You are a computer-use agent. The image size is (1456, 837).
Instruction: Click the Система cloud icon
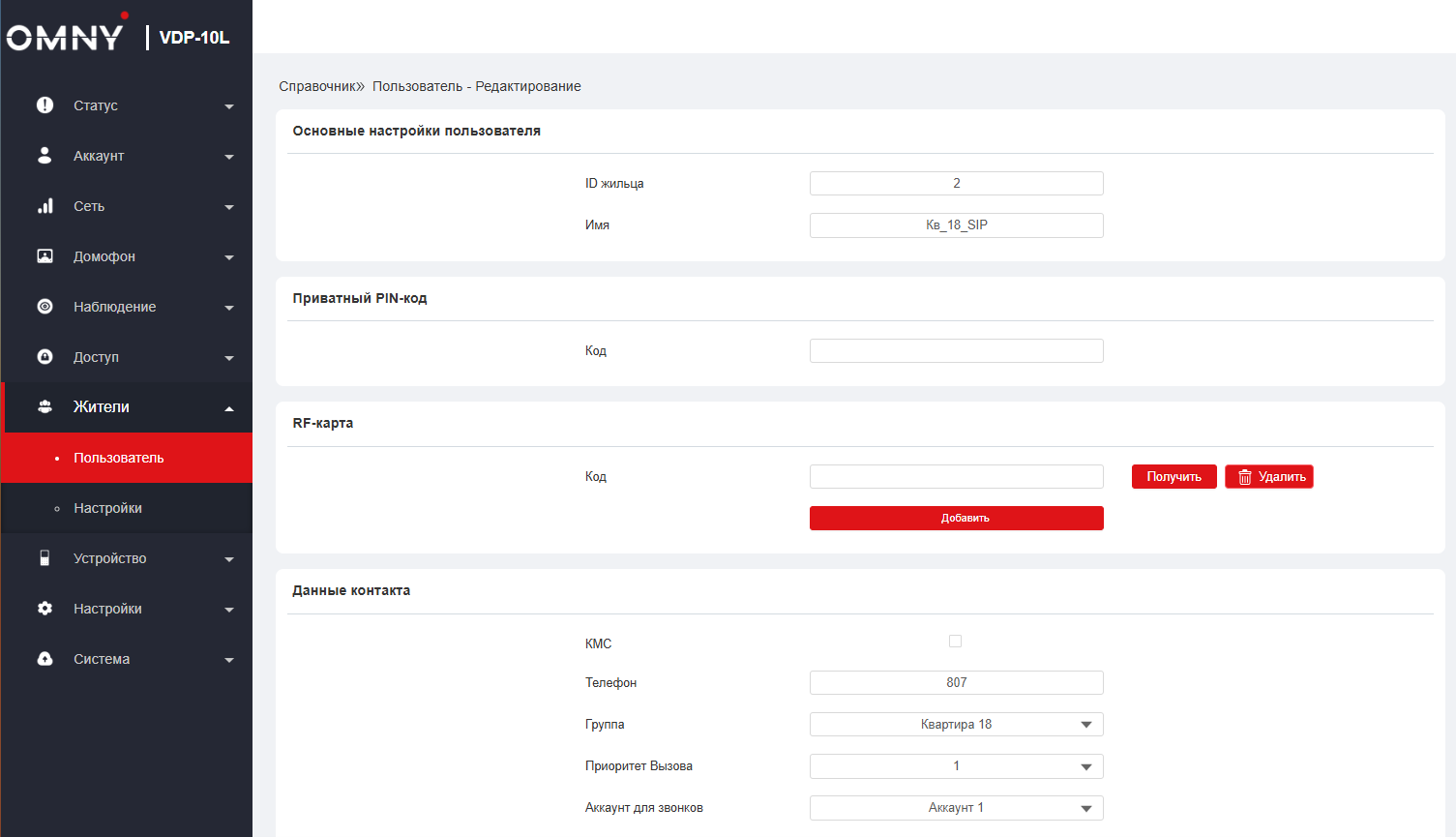[x=45, y=659]
